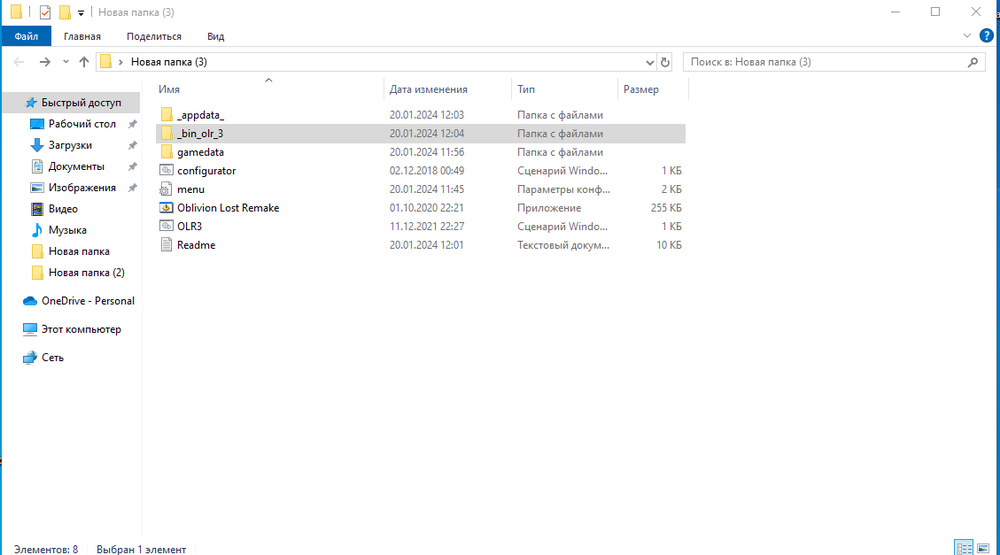The height and width of the screenshot is (555, 1000).
Task: Open OneDrive - Personal in sidebar
Action: (88, 300)
